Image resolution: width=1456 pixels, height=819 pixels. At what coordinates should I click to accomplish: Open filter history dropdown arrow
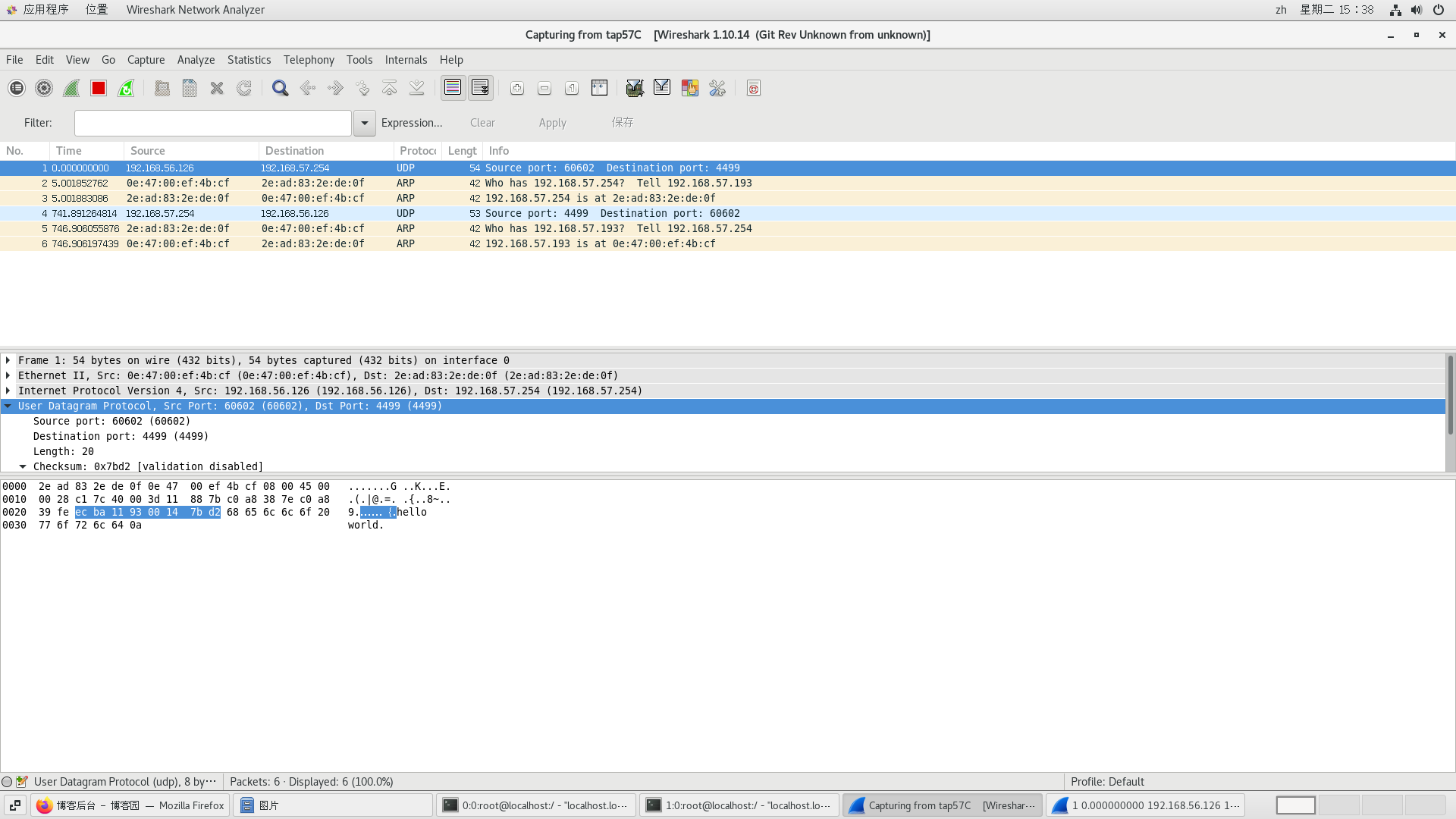(365, 123)
